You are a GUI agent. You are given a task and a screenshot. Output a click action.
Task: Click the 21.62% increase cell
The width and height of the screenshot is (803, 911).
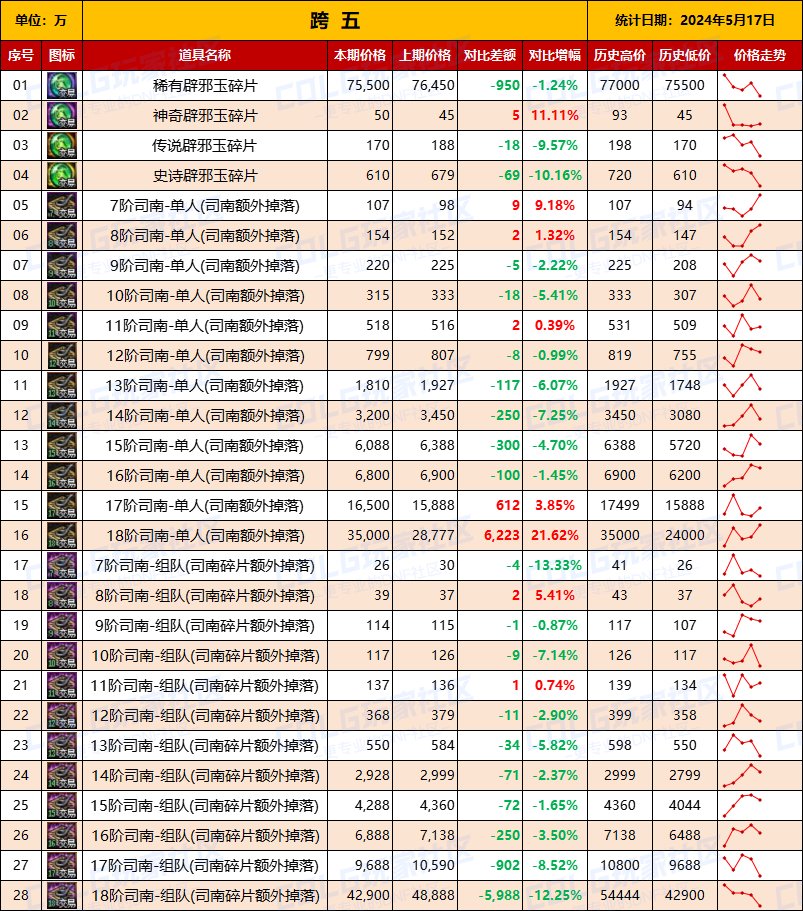555,536
